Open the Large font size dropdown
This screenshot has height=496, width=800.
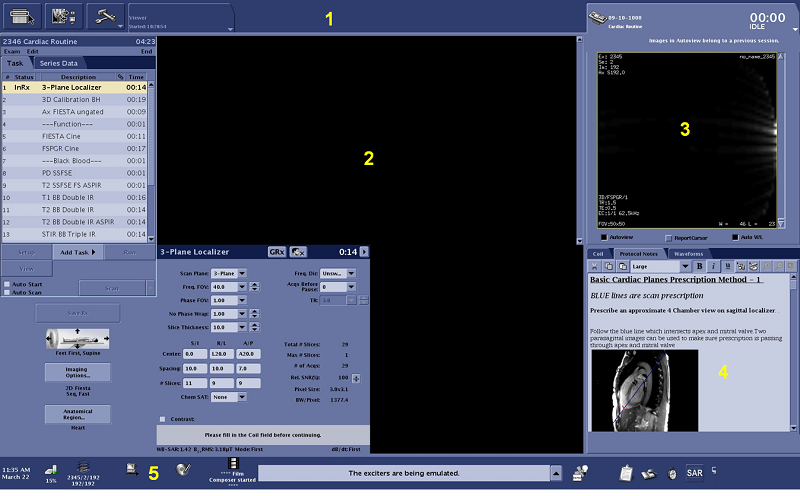[x=657, y=267]
